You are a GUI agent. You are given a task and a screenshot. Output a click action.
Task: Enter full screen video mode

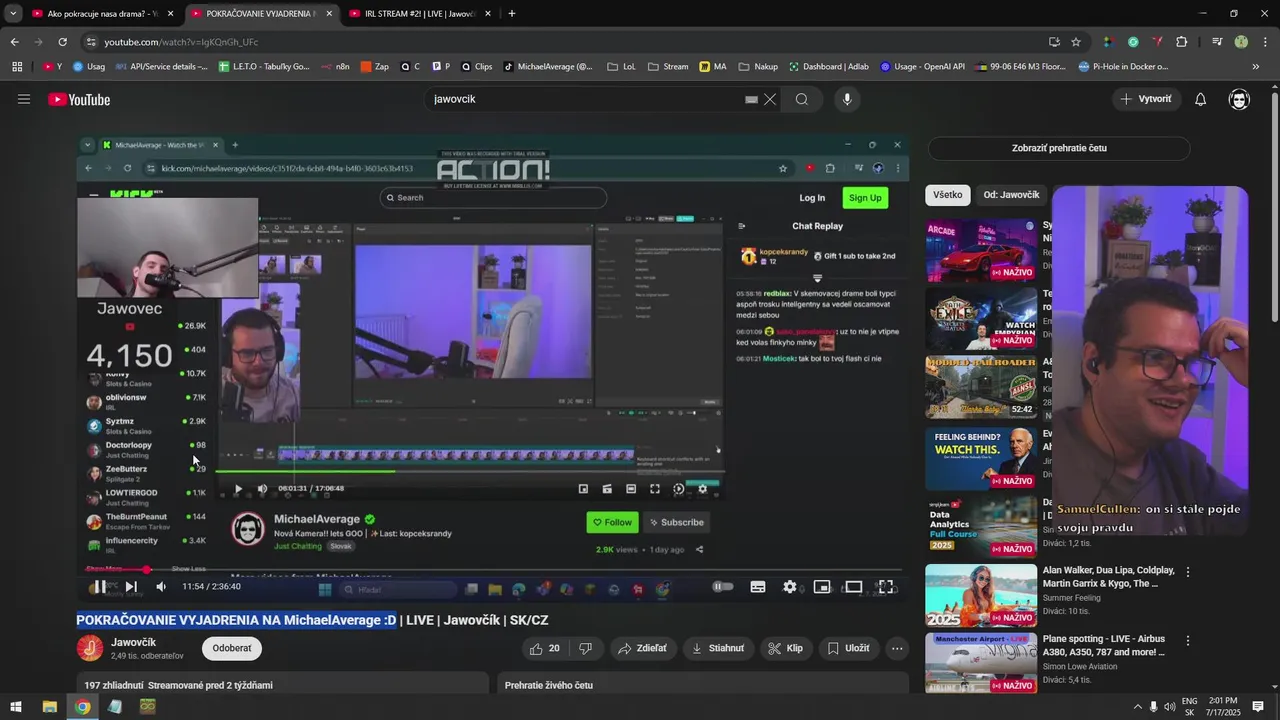click(x=886, y=587)
